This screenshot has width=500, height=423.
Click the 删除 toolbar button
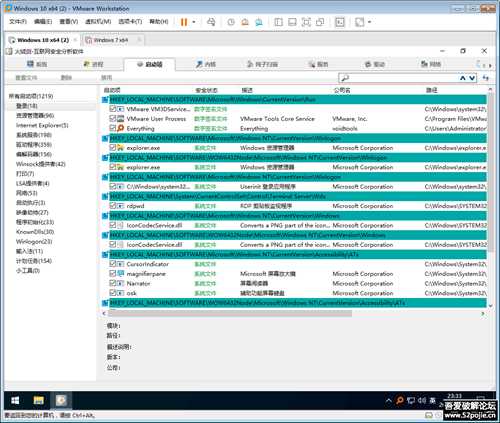66,78
